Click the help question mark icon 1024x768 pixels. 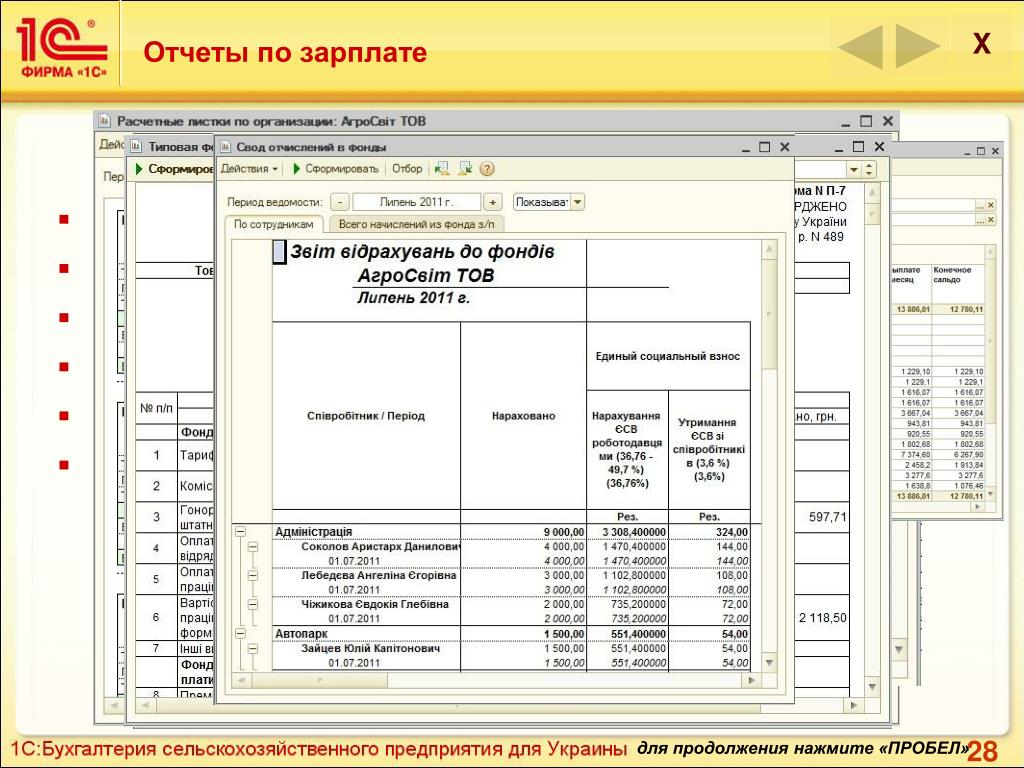click(487, 169)
